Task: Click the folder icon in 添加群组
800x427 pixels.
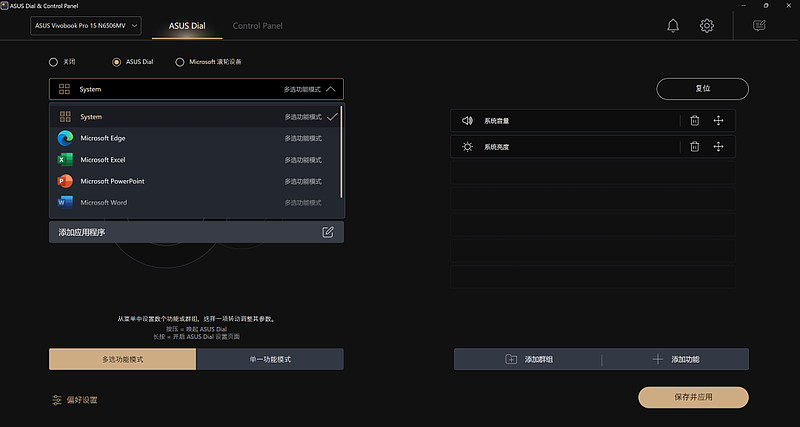Action: pyautogui.click(x=511, y=359)
